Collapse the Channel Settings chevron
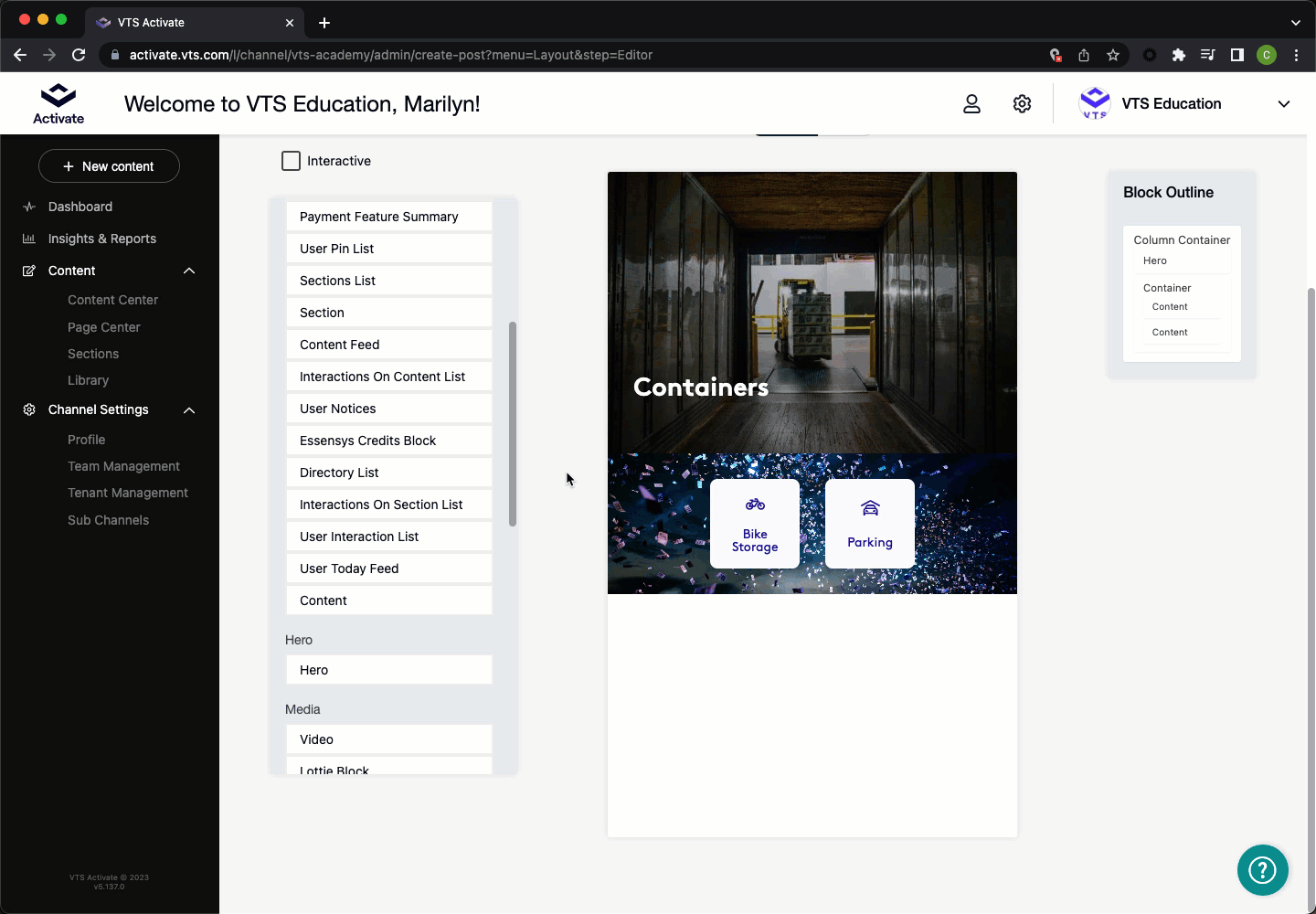Viewport: 1316px width, 914px height. (189, 410)
